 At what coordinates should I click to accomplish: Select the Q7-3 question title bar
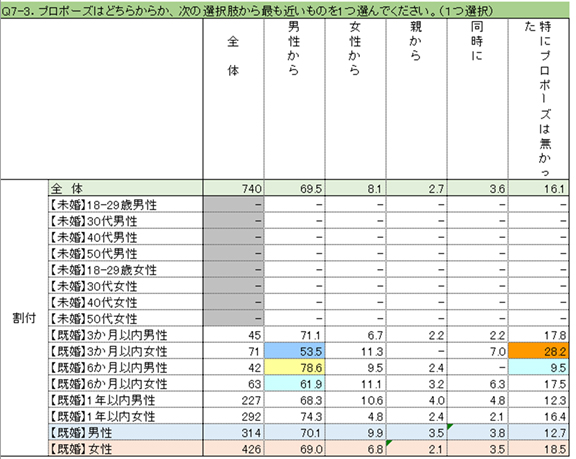285,11
